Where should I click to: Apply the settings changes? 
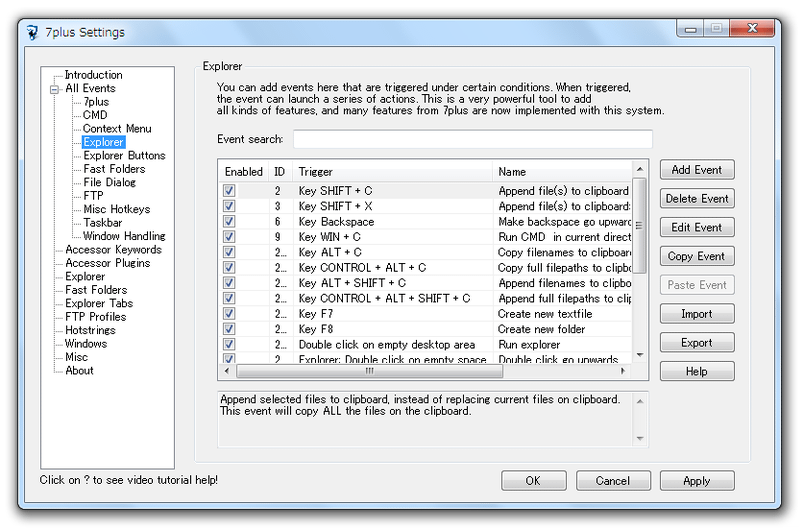coord(697,481)
